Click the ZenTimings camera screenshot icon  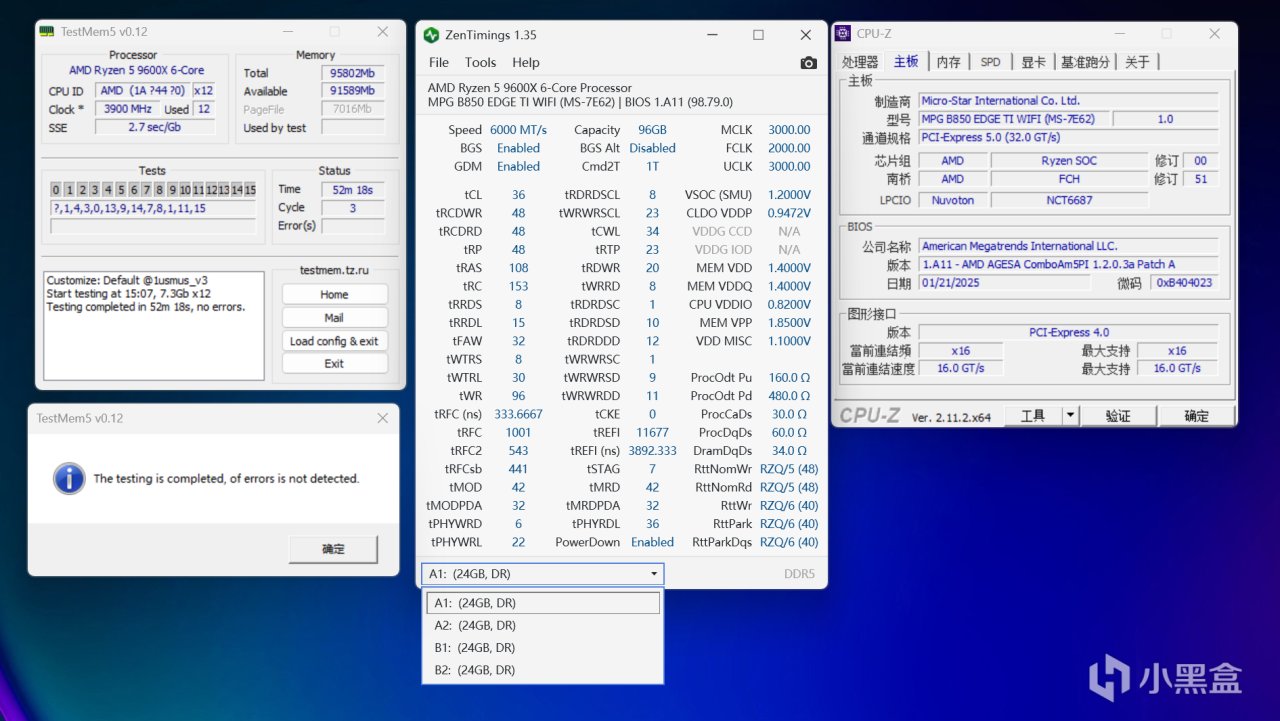[808, 63]
